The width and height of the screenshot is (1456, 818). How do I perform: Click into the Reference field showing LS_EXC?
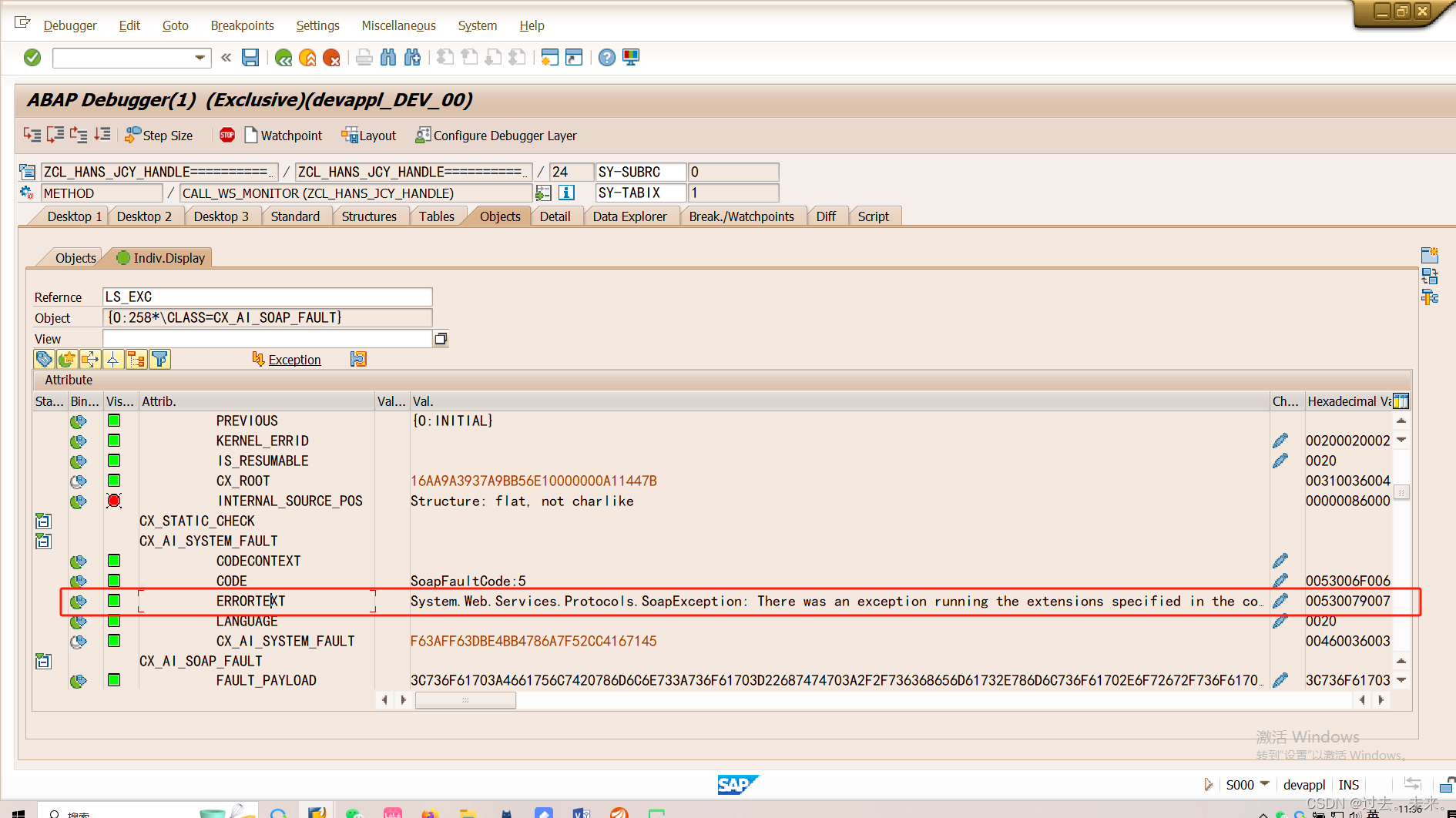coord(267,297)
